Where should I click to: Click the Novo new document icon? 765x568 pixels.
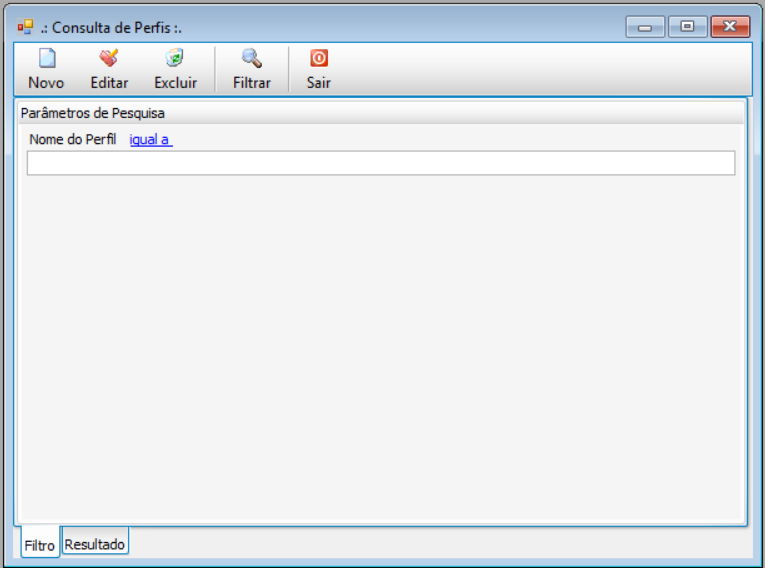coord(47,58)
